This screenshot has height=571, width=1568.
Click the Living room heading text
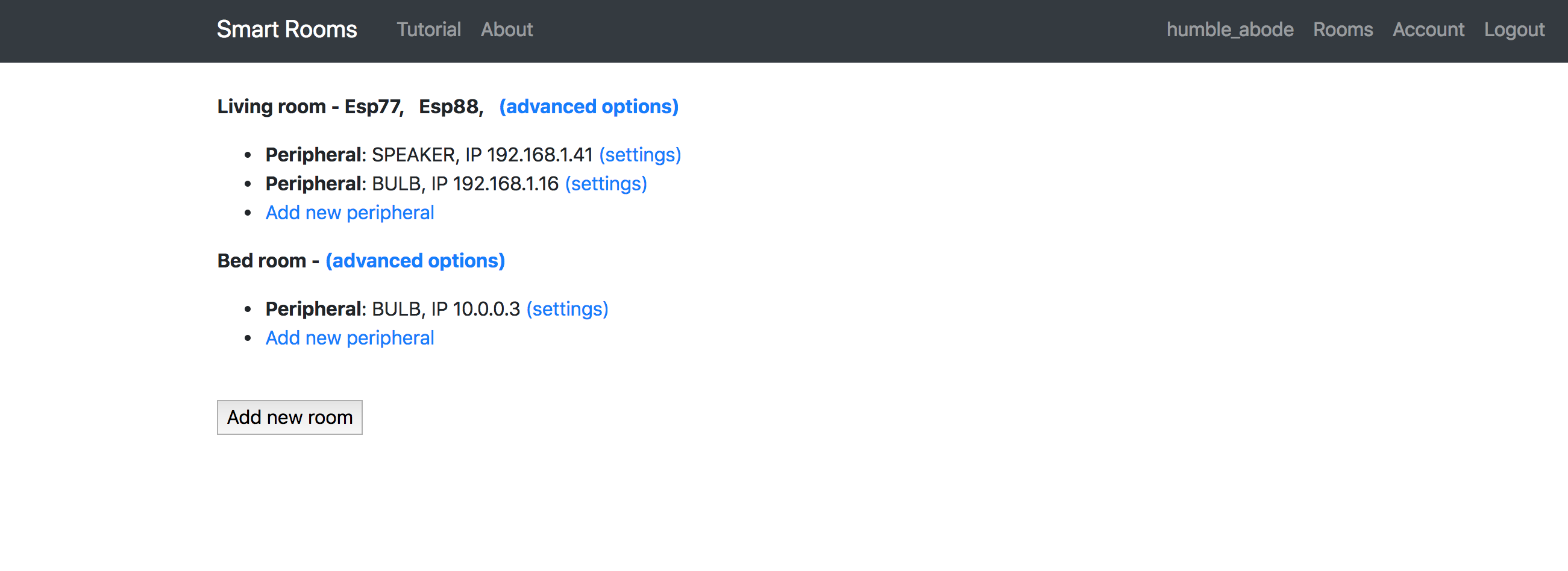[272, 107]
